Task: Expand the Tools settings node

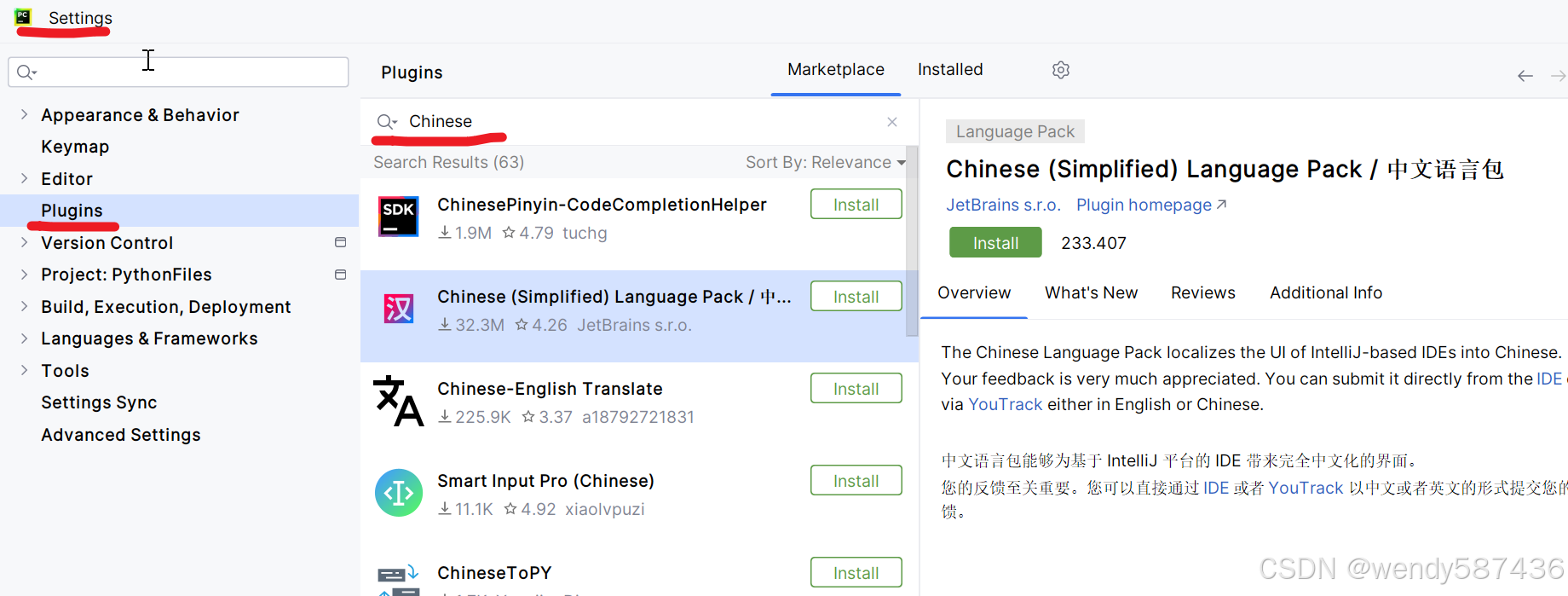Action: 24,370
